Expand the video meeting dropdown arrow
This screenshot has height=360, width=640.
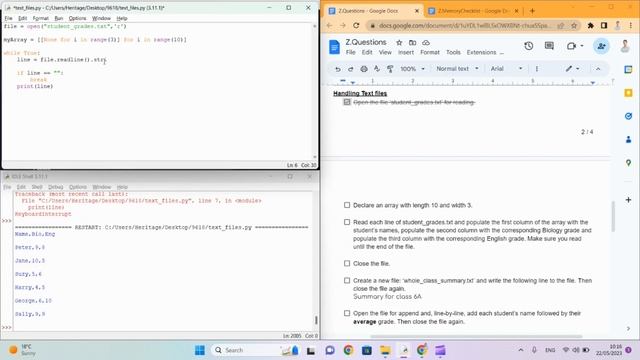click(x=582, y=46)
